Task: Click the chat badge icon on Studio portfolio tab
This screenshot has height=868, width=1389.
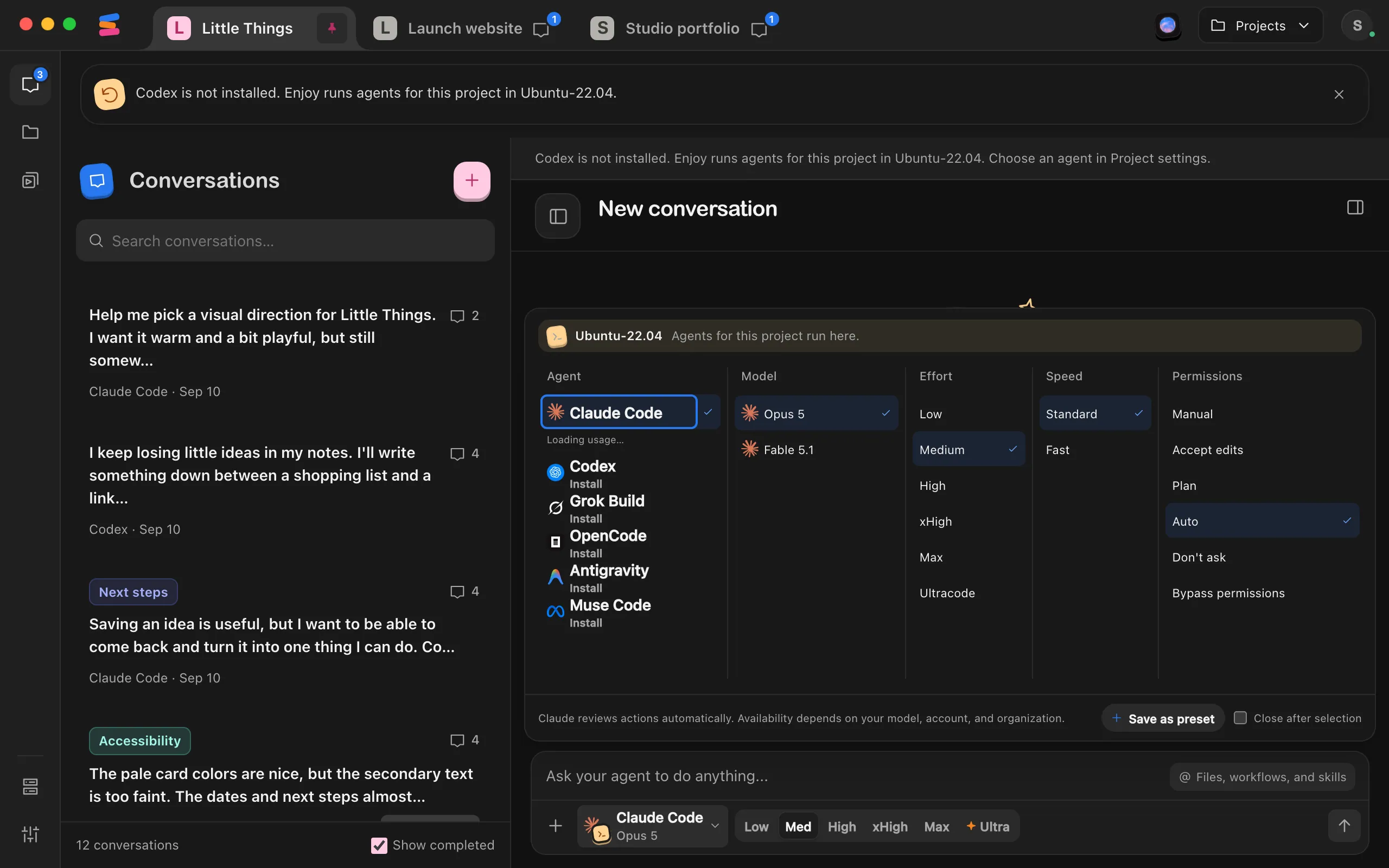Action: tap(759, 29)
